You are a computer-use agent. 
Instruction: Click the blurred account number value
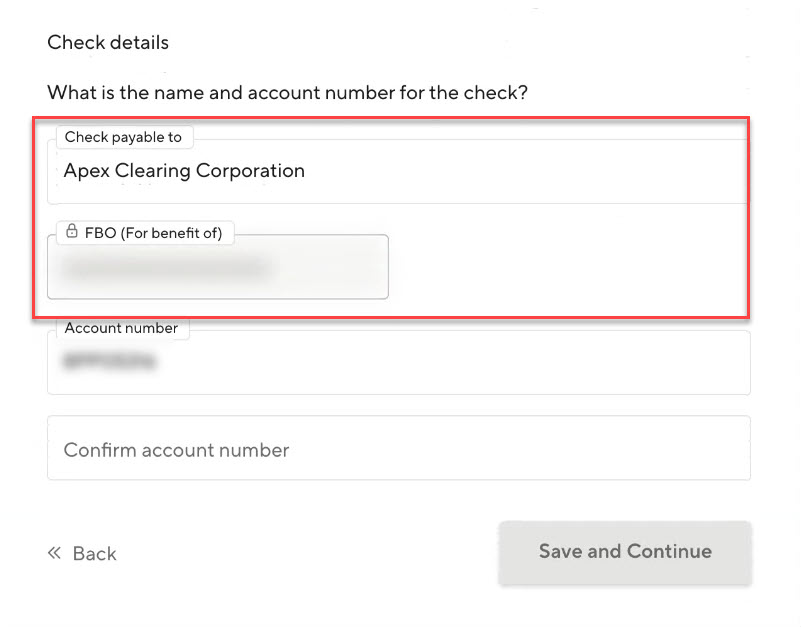pos(110,363)
